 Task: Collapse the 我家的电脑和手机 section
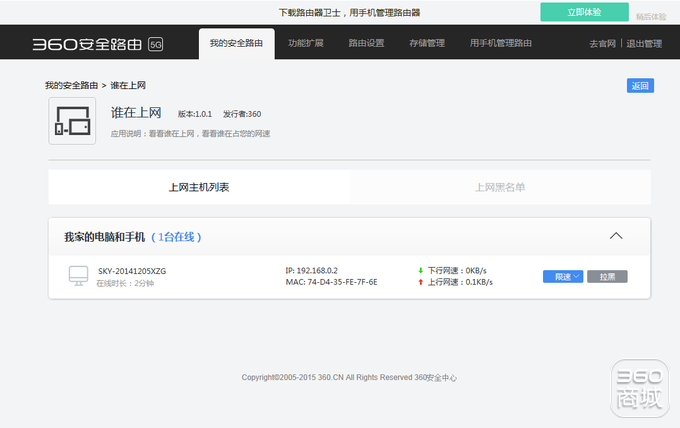click(x=616, y=236)
